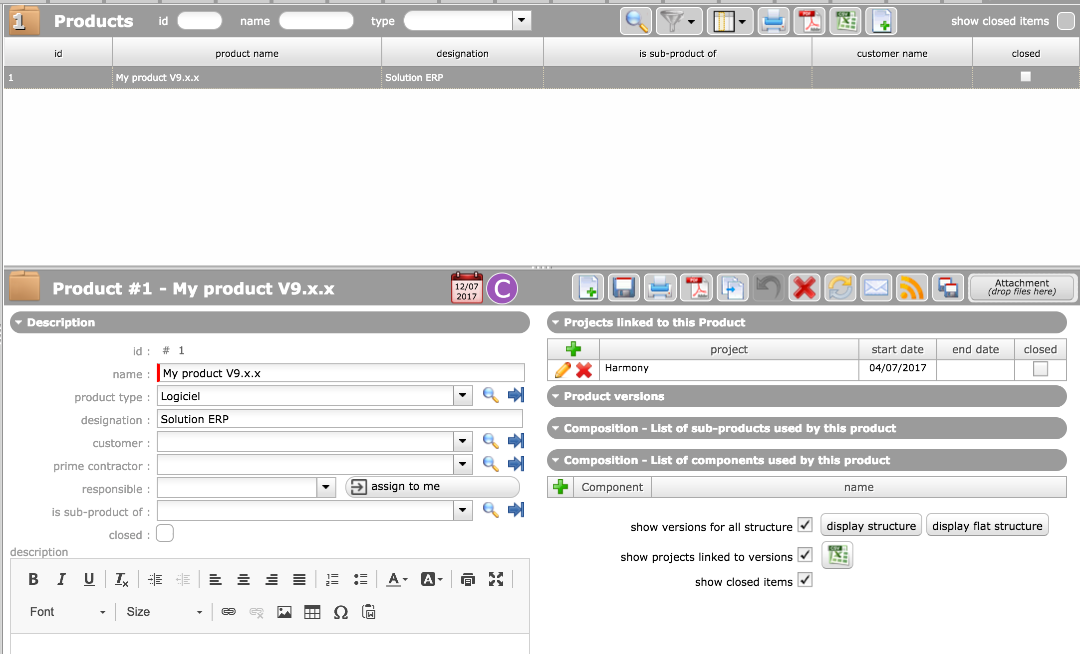Click the designation field Solution ERP

pos(340,419)
